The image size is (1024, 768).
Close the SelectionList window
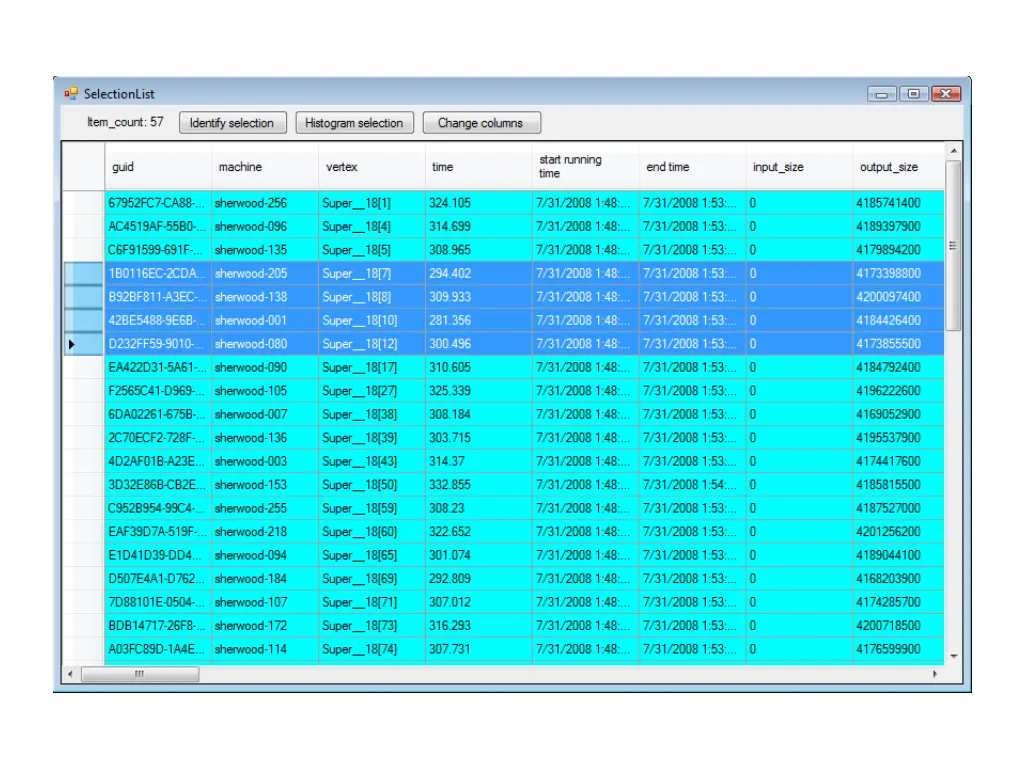pos(946,94)
